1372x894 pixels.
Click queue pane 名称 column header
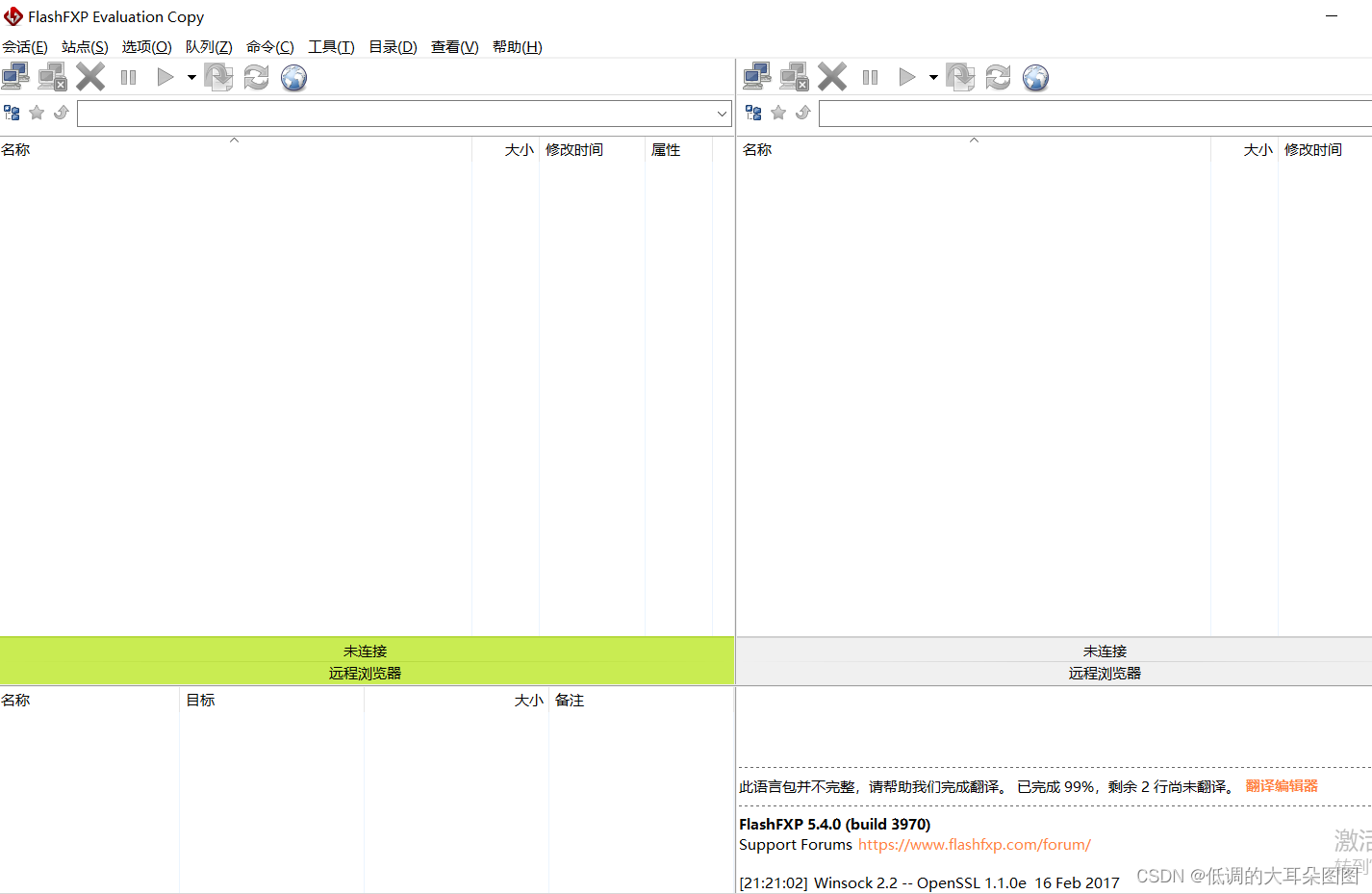click(x=89, y=700)
